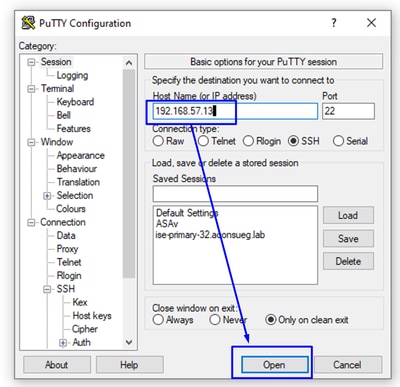
Task: Click the PuTTY icon in the title bar
Action: tap(28, 23)
